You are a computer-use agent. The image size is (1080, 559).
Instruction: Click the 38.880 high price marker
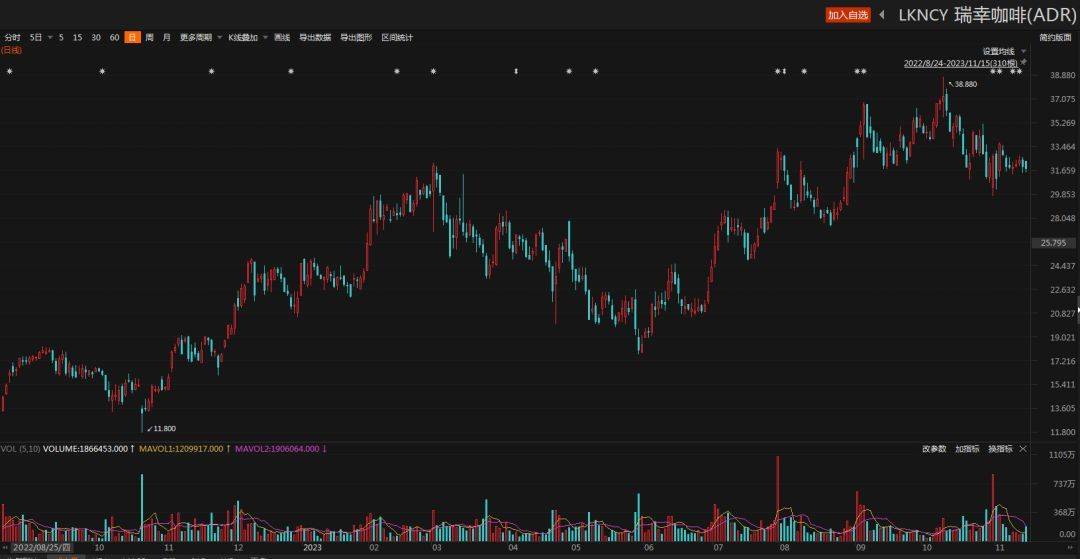coord(964,84)
